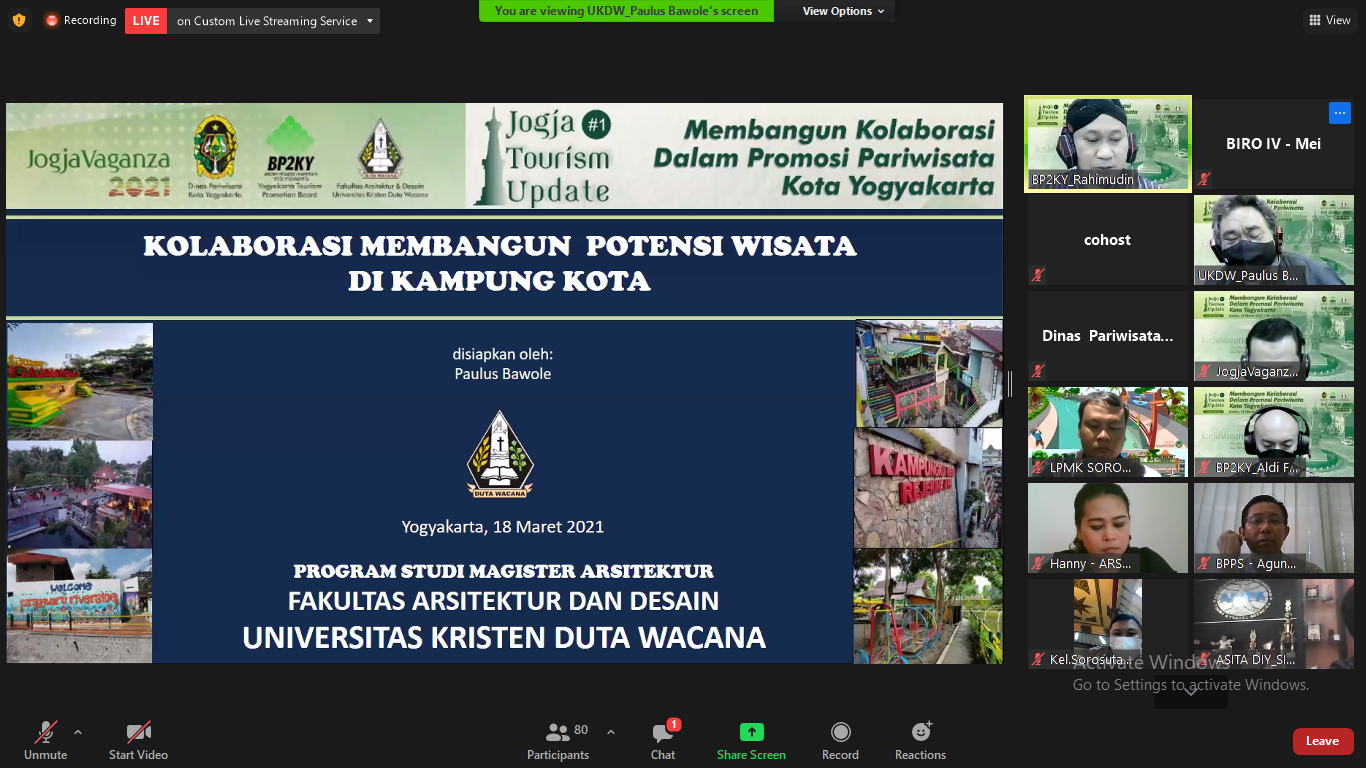Image resolution: width=1366 pixels, height=768 pixels.
Task: Expand the arrow beside Participants
Action: (611, 731)
